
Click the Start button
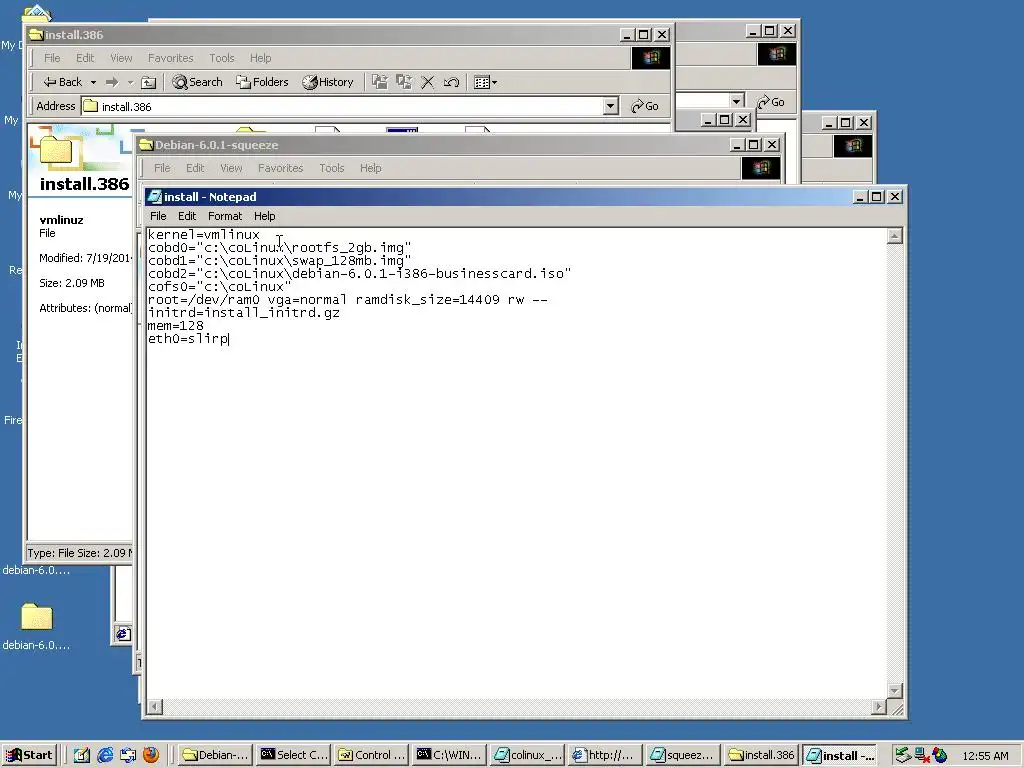point(29,755)
